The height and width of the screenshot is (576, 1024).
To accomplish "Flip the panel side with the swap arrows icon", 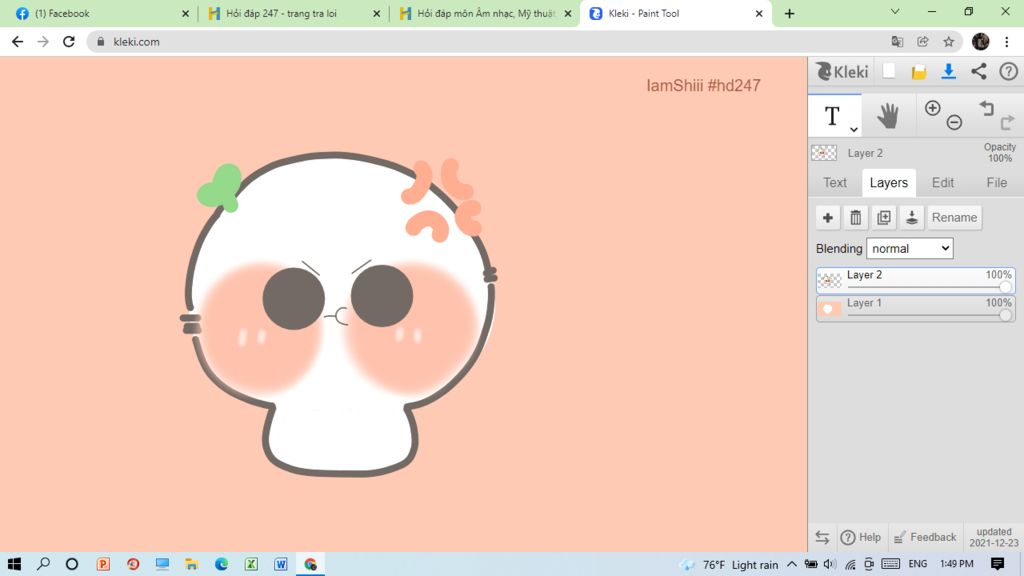I will point(822,537).
